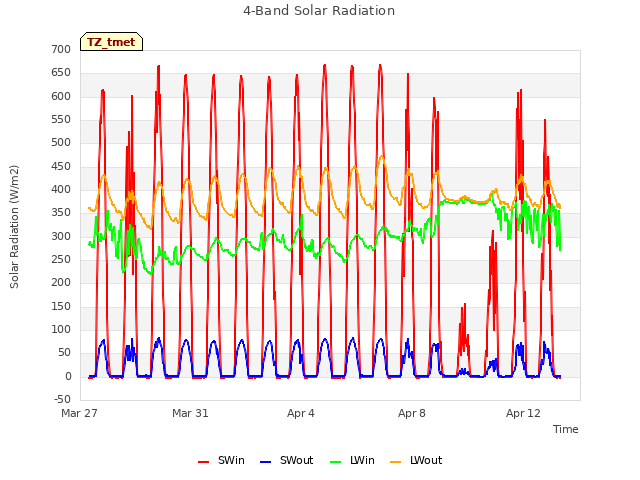Image resolution: width=640 pixels, height=480 pixels.
Task: Click the -50 y-axis tick label
Action: click(x=62, y=400)
